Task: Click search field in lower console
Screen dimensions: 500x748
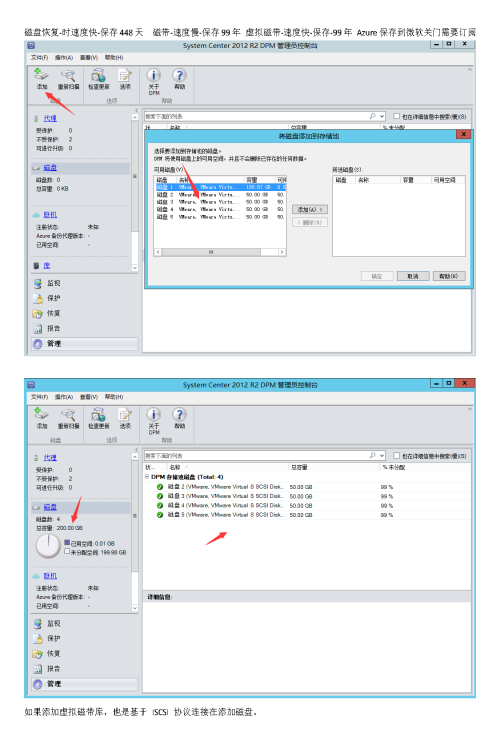Action: tap(257, 456)
